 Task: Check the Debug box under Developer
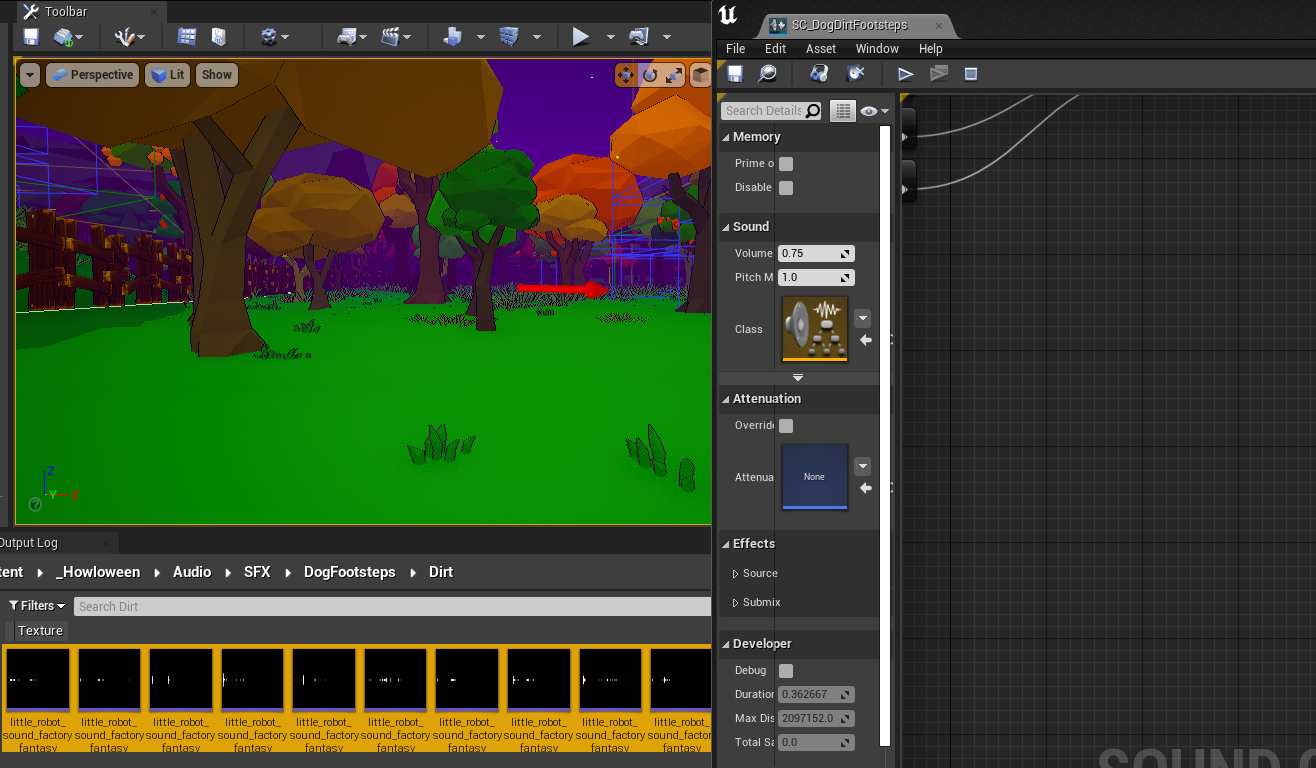click(x=785, y=670)
